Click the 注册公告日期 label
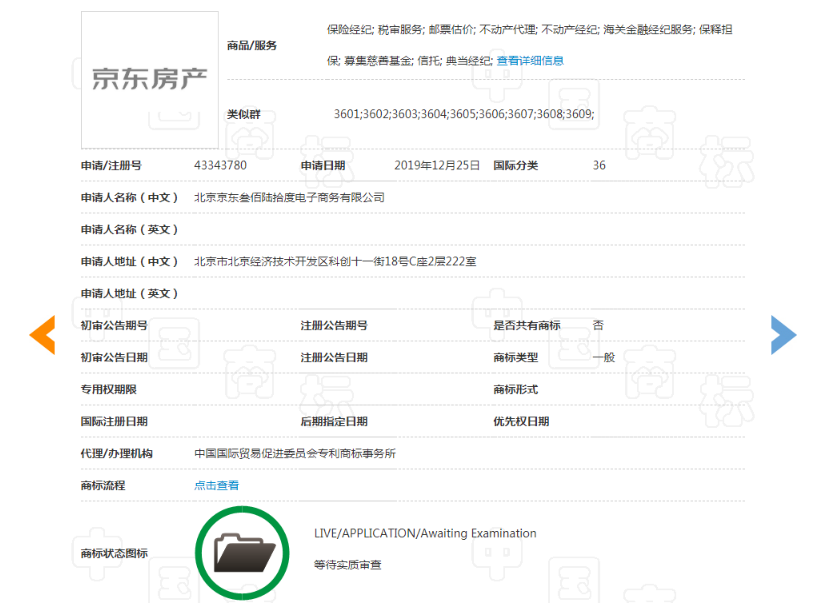The image size is (819, 610). tap(334, 357)
